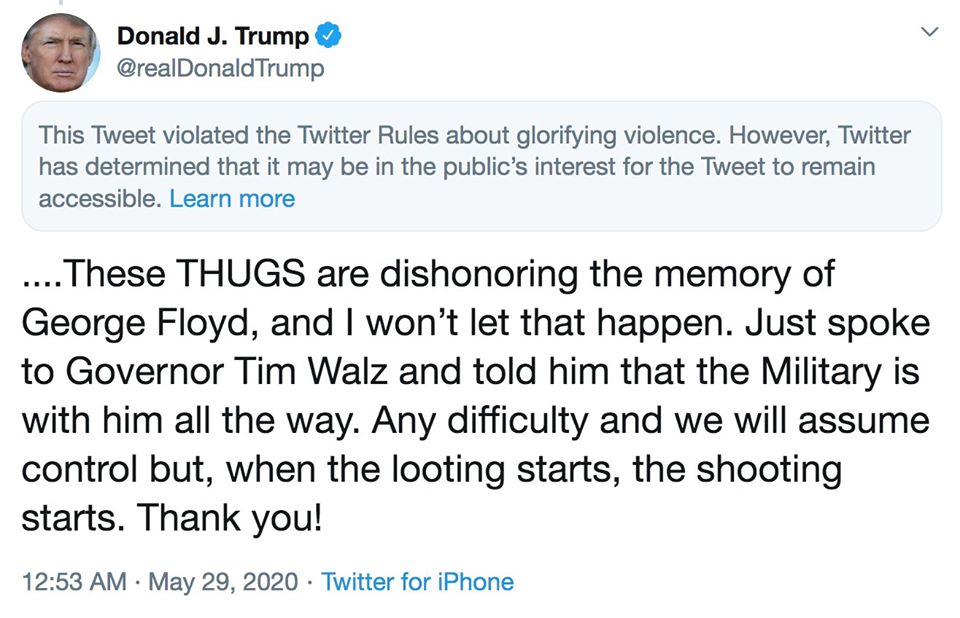
Task: Open the tweet options chevron menu
Action: coord(929,33)
